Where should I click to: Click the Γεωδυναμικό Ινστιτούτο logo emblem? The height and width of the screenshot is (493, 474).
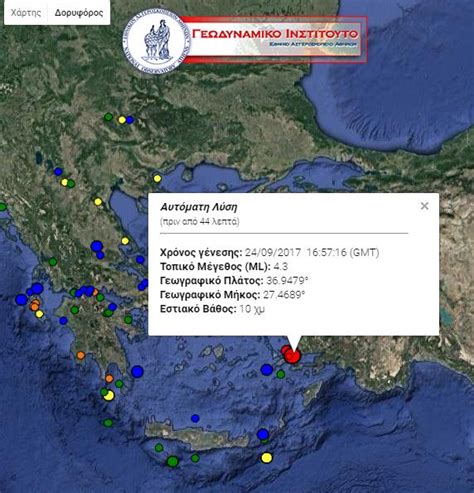pyautogui.click(x=156, y=41)
